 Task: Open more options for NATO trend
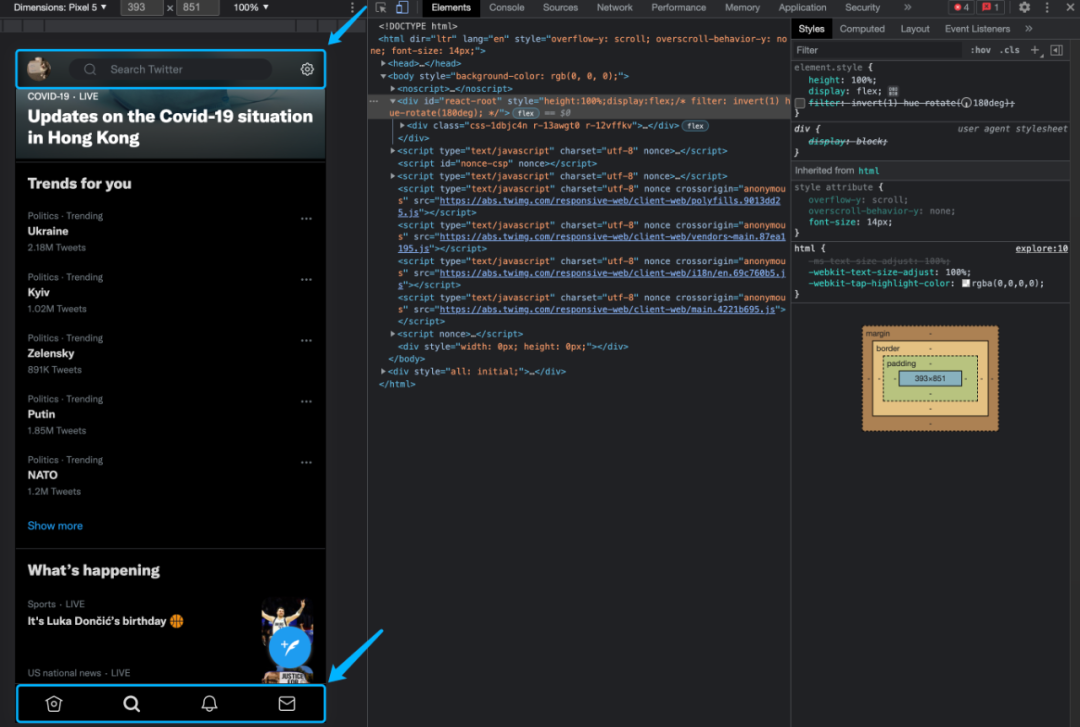(x=307, y=462)
